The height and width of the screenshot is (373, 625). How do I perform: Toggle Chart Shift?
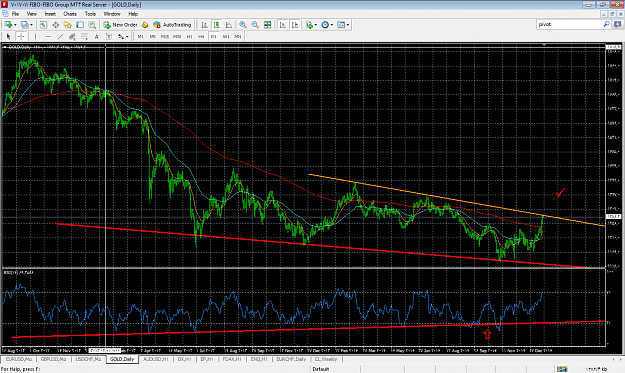(295, 25)
